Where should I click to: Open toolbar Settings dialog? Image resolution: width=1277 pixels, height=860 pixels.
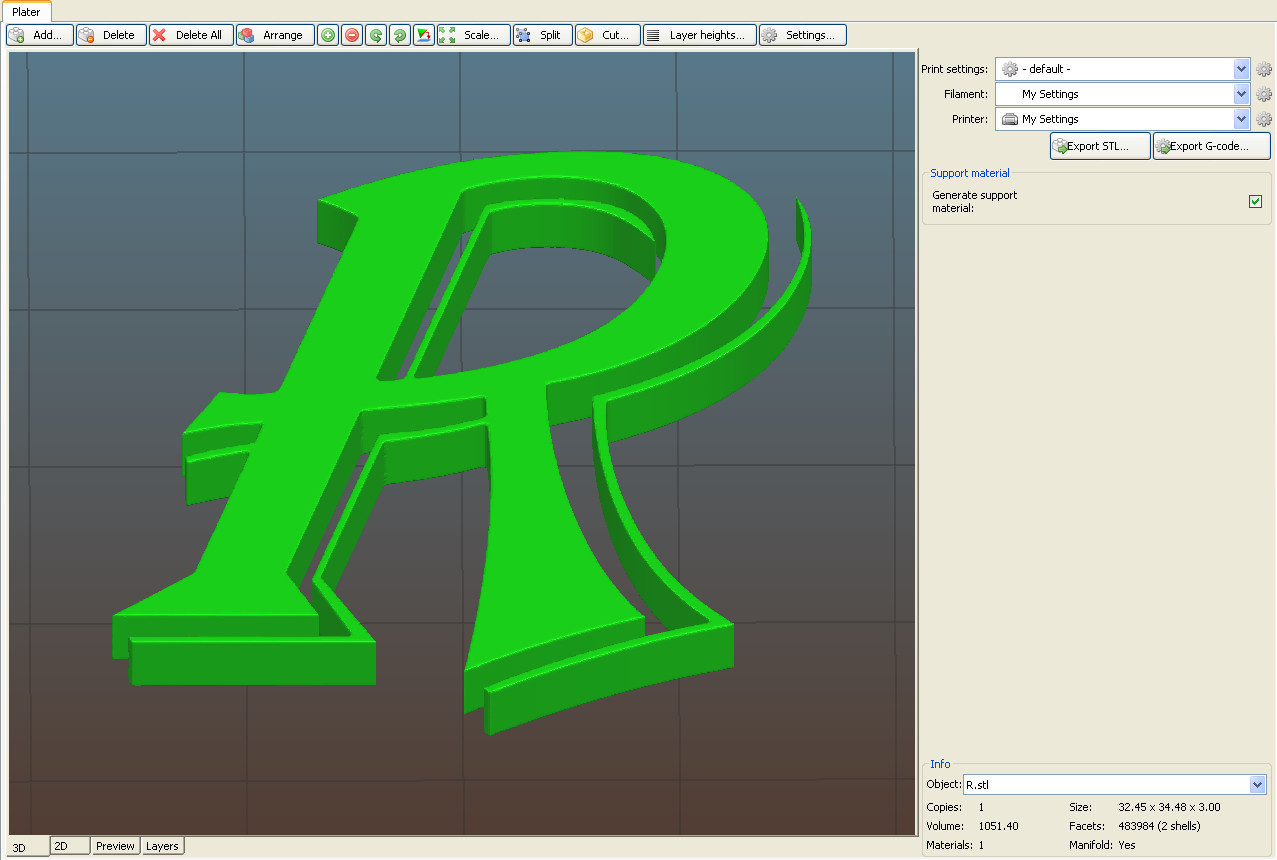click(x=802, y=34)
